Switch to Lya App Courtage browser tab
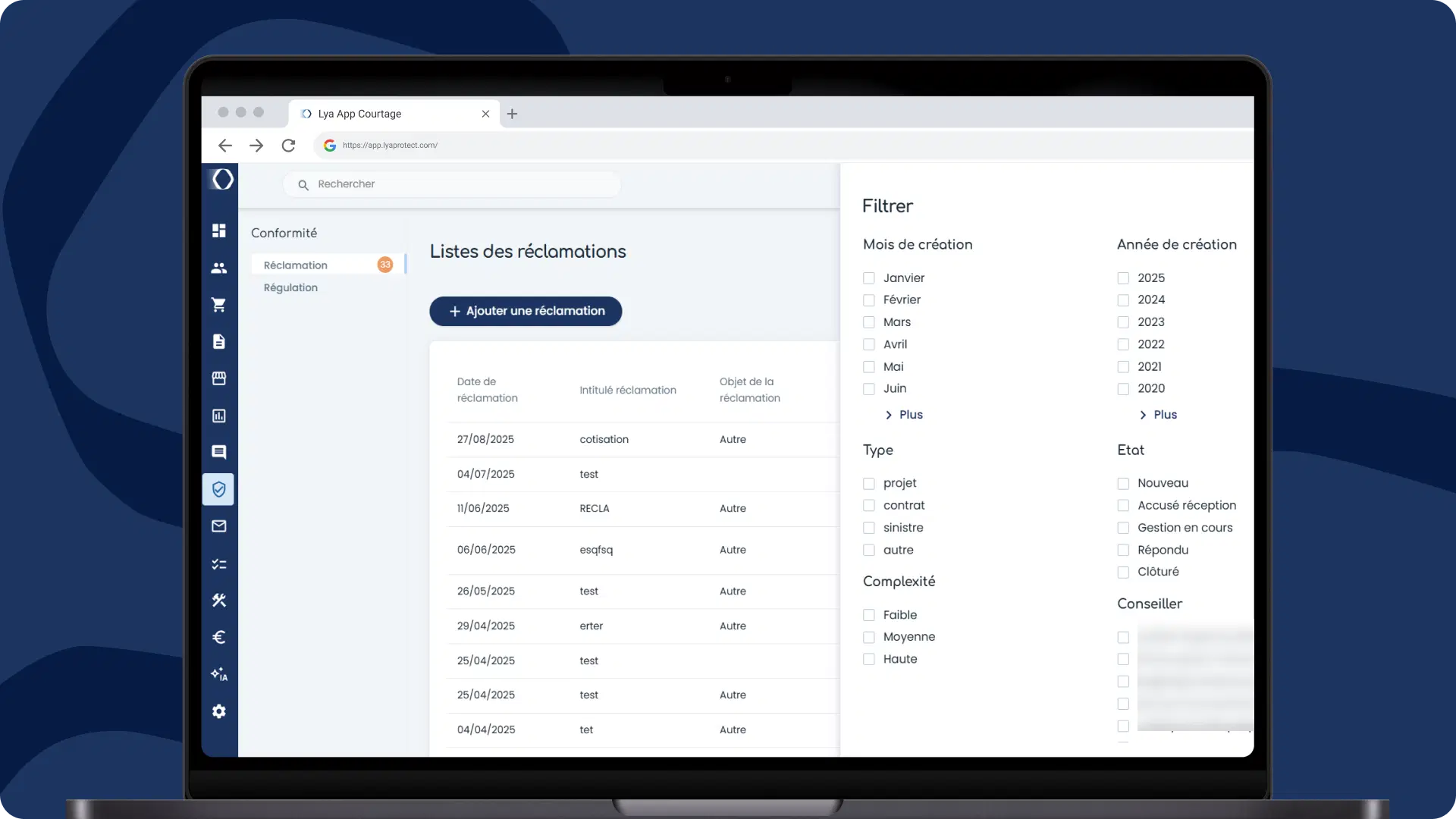Viewport: 1456px width, 819px height. click(394, 114)
